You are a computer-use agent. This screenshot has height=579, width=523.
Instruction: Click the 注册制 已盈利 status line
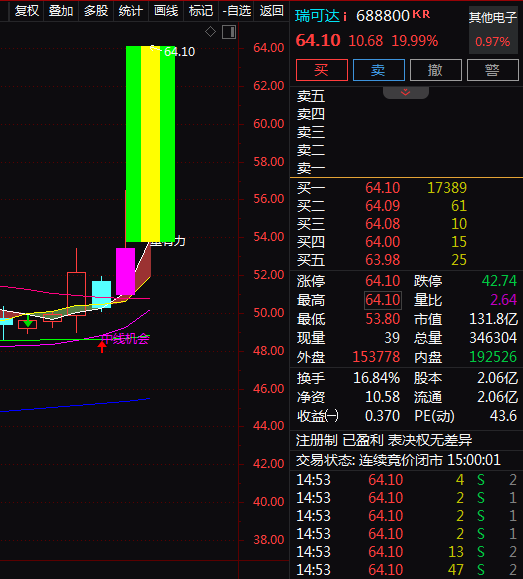pyautogui.click(x=384, y=441)
